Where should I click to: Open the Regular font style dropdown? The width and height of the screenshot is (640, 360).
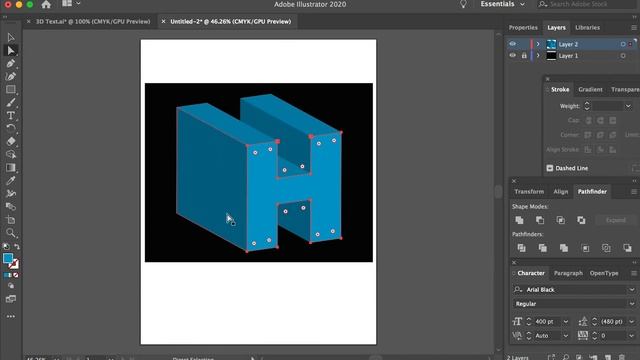(x=632, y=304)
